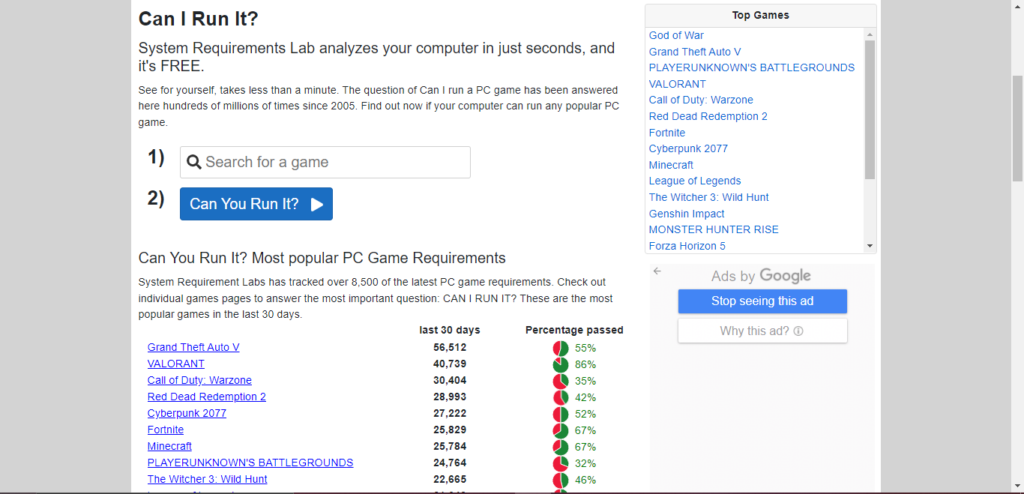Click the page vertical scrollbar thumb

(1017, 128)
